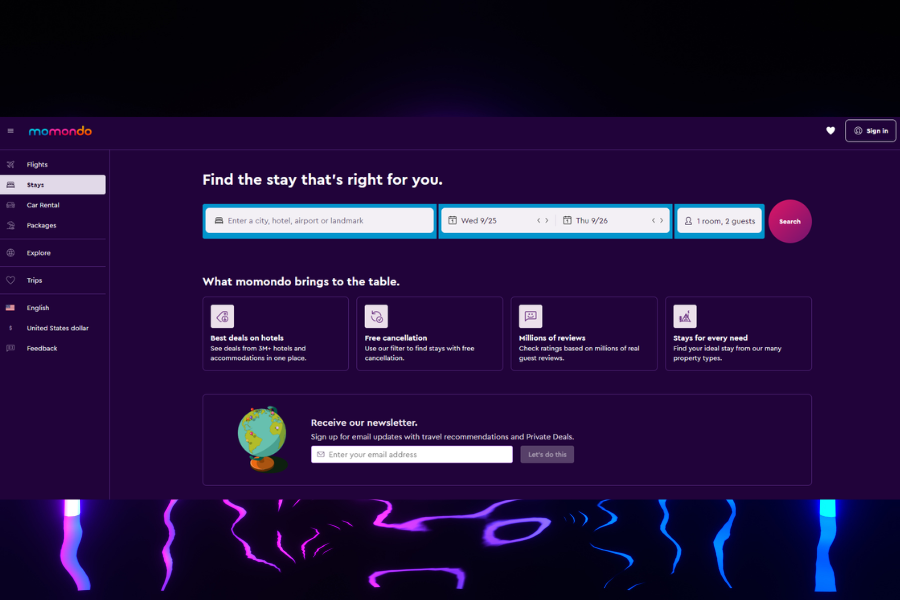Screen dimensions: 900x600
Task: Go to Packages in sidebar
Action: point(41,225)
